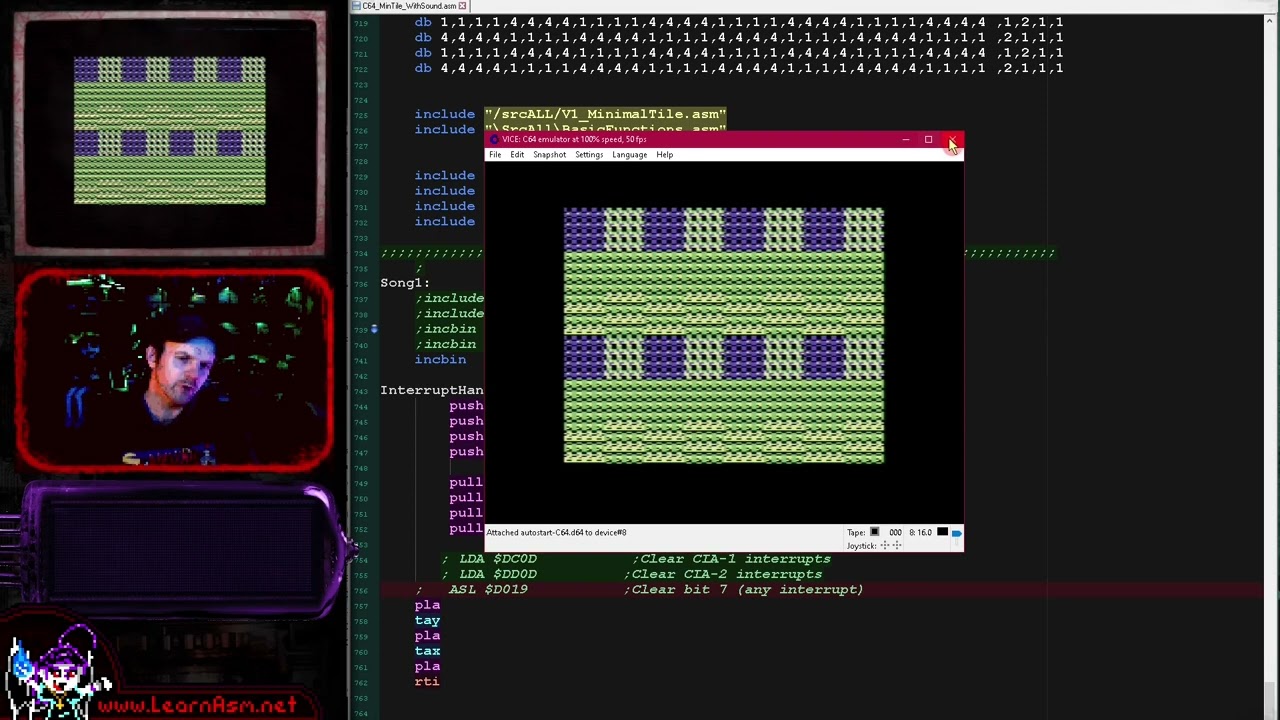Click the 'Tape:' status label

pyautogui.click(x=856, y=533)
